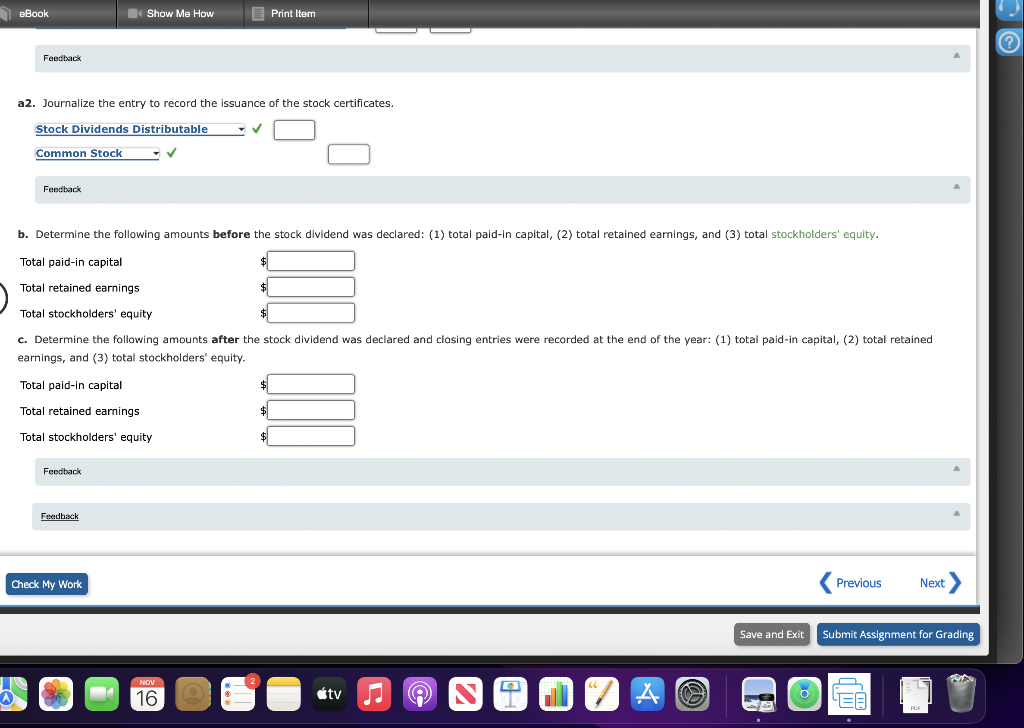Viewport: 1024px width, 728px height.
Task: Open Pages from the Dock
Action: 601,693
